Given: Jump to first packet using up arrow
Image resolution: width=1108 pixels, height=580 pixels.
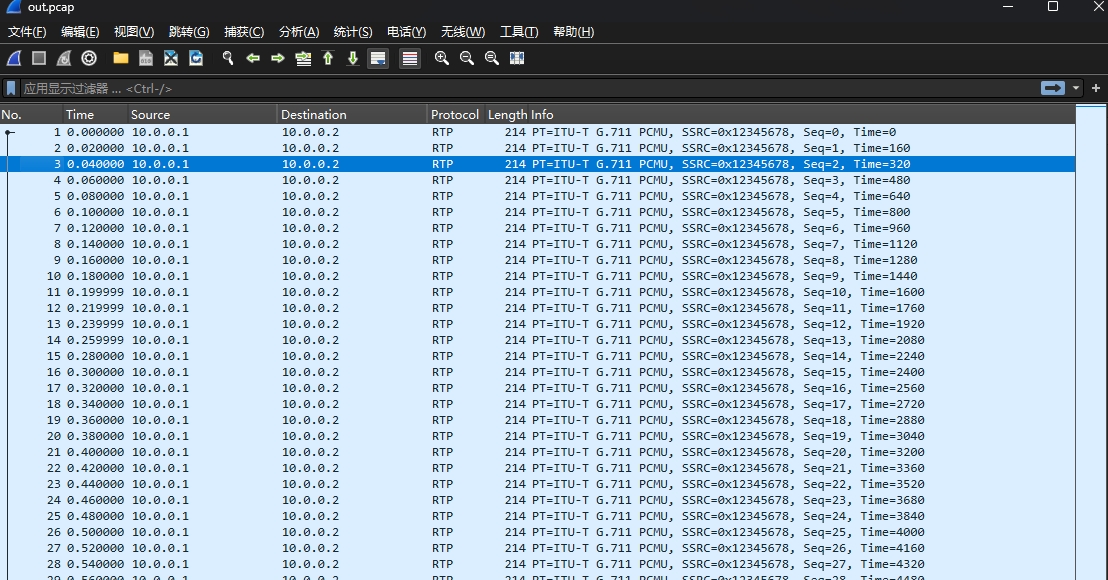Looking at the screenshot, I should coord(328,59).
